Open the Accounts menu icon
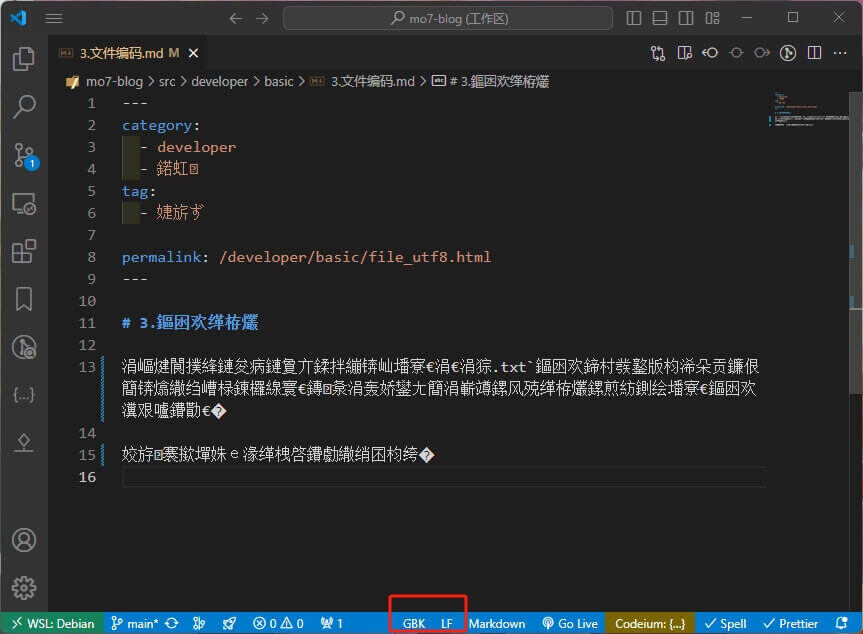The height and width of the screenshot is (634, 863). 24,540
